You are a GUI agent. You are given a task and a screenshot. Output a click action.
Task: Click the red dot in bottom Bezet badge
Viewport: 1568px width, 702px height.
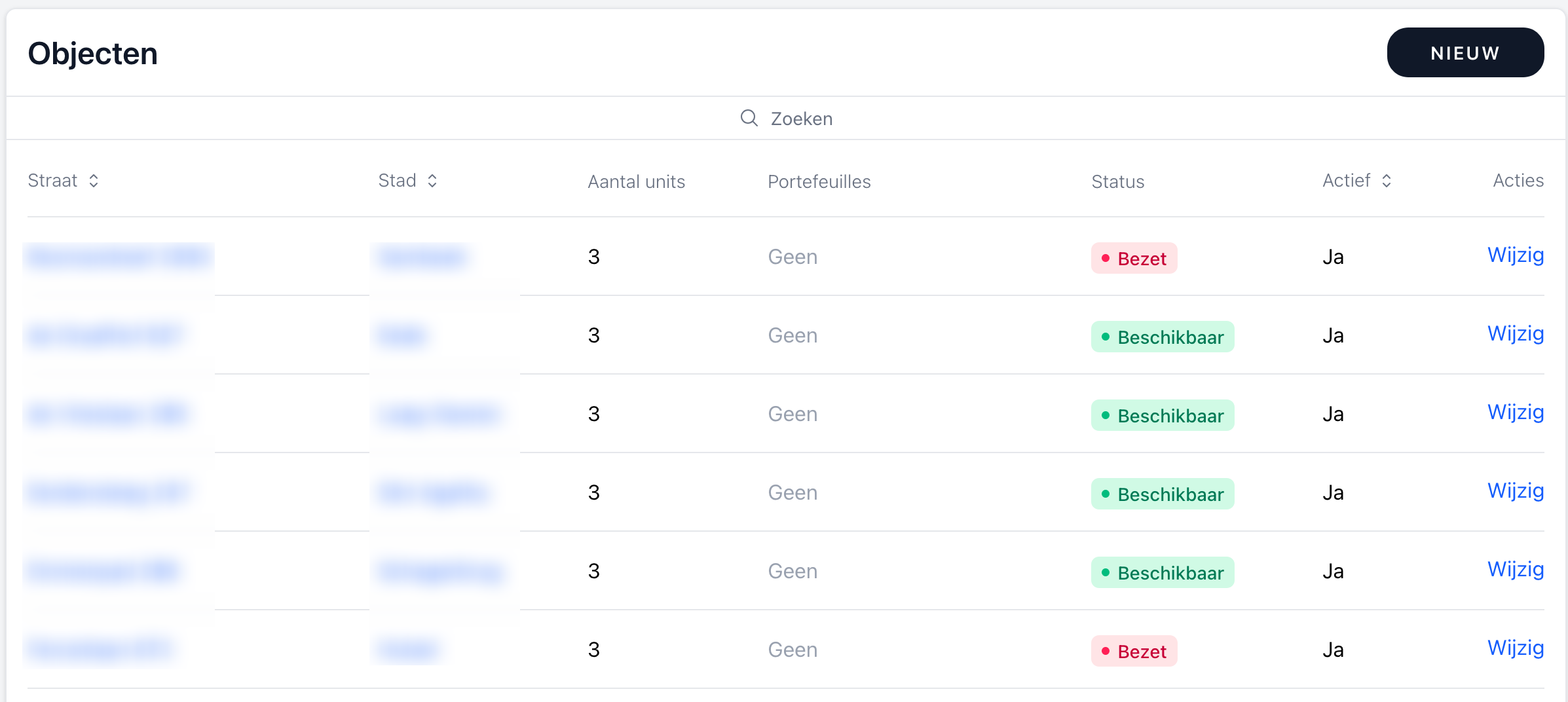[1106, 651]
